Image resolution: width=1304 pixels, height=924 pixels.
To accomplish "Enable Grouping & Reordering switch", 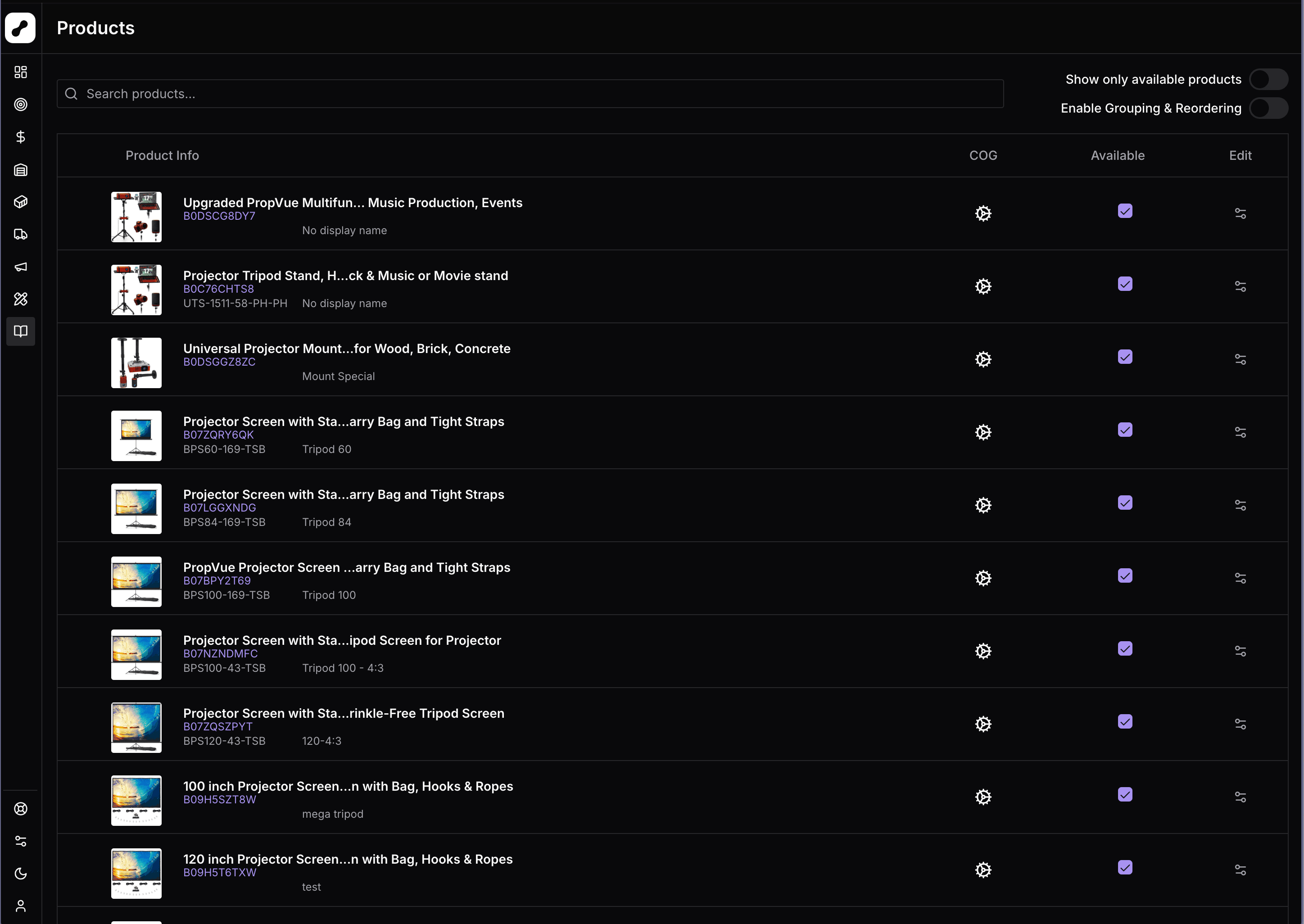I will coord(1268,108).
